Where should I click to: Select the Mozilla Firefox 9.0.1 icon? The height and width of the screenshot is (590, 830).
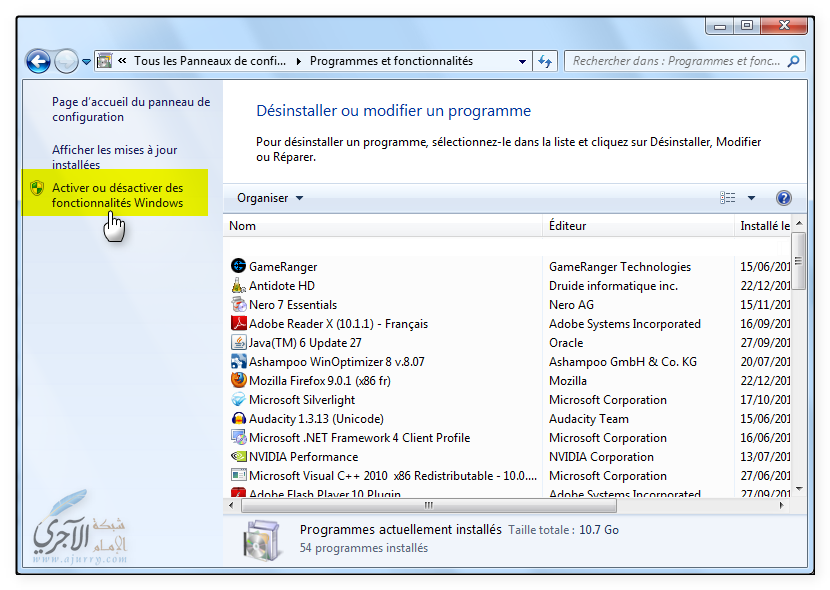tap(239, 381)
